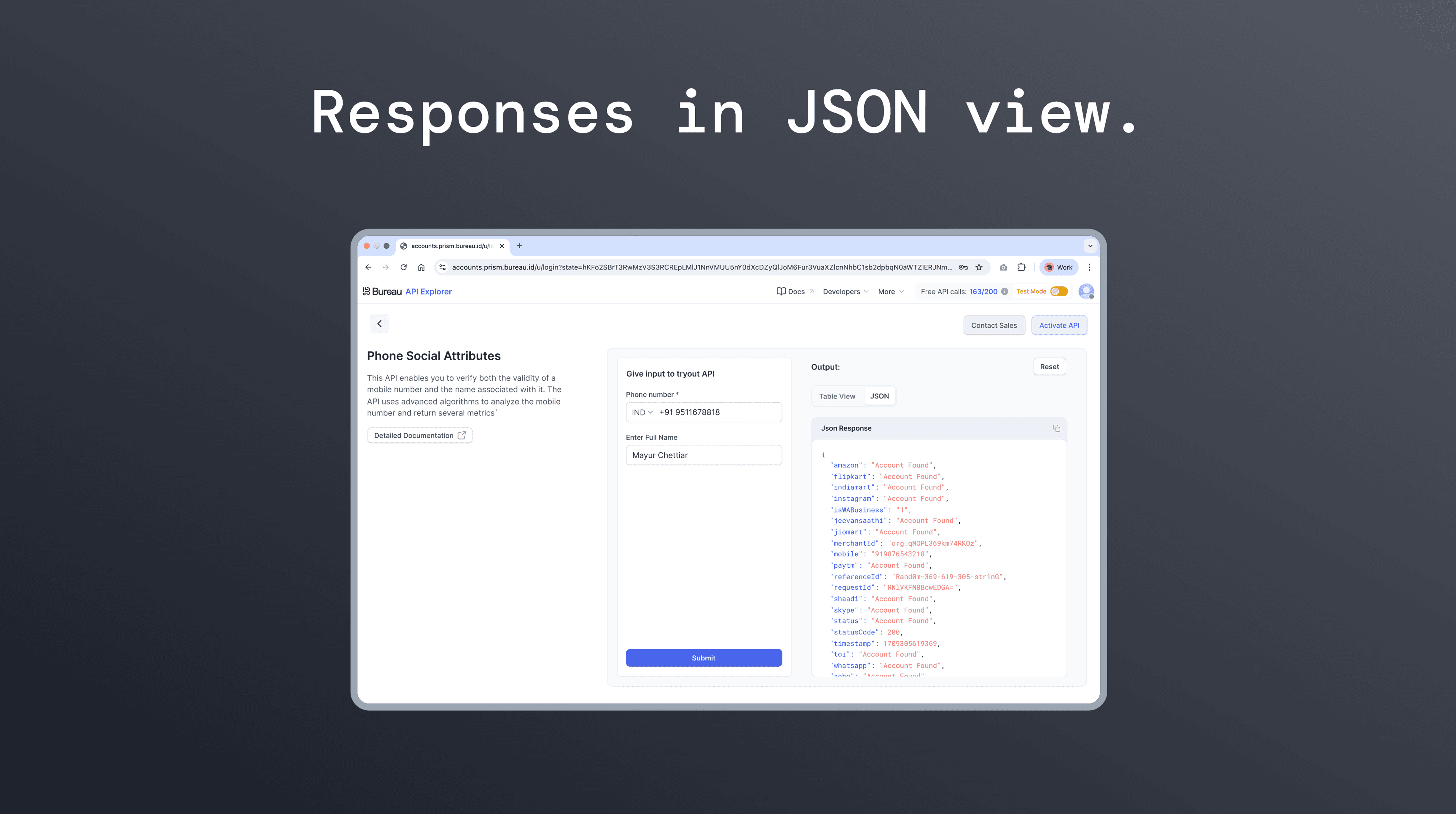Image resolution: width=1456 pixels, height=814 pixels.
Task: Switch to the Table View tab
Action: [x=837, y=396]
